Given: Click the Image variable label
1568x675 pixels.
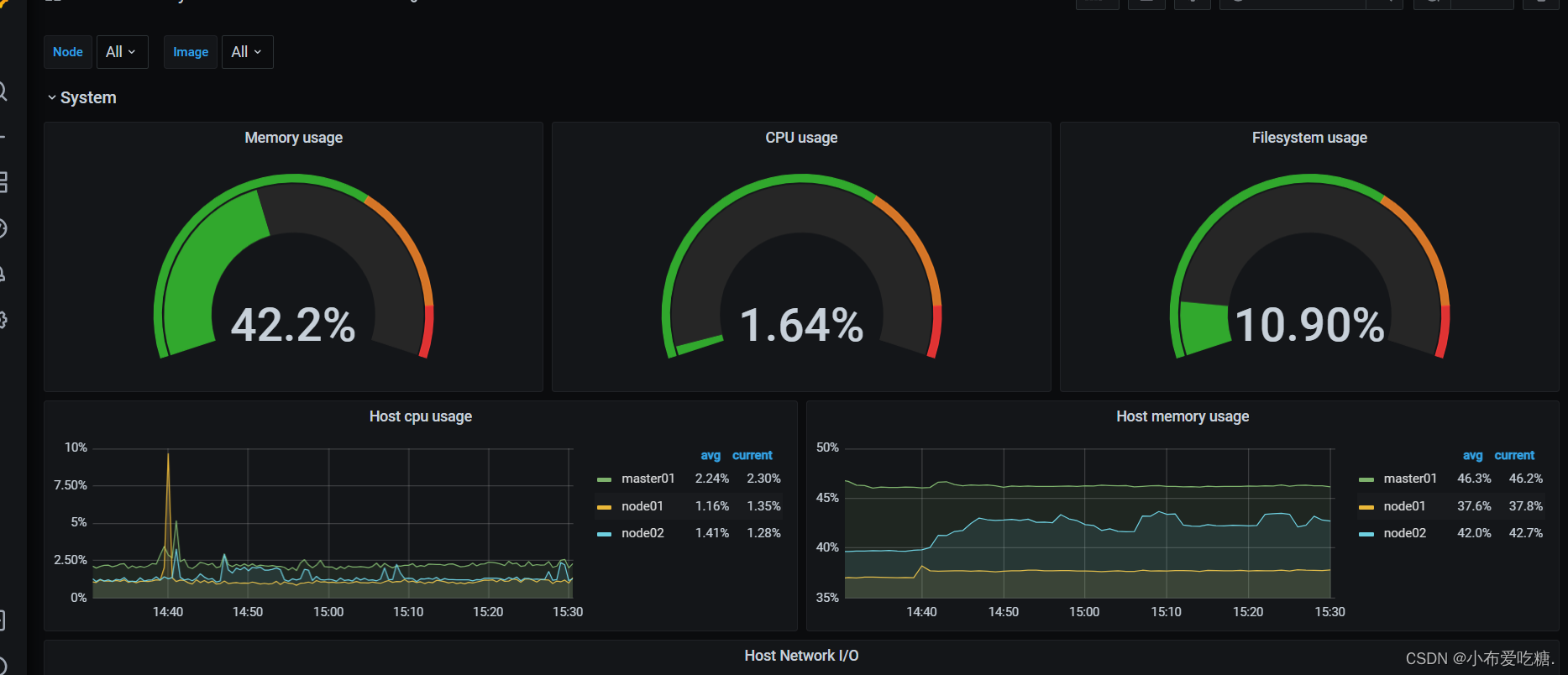Looking at the screenshot, I should click(x=191, y=52).
